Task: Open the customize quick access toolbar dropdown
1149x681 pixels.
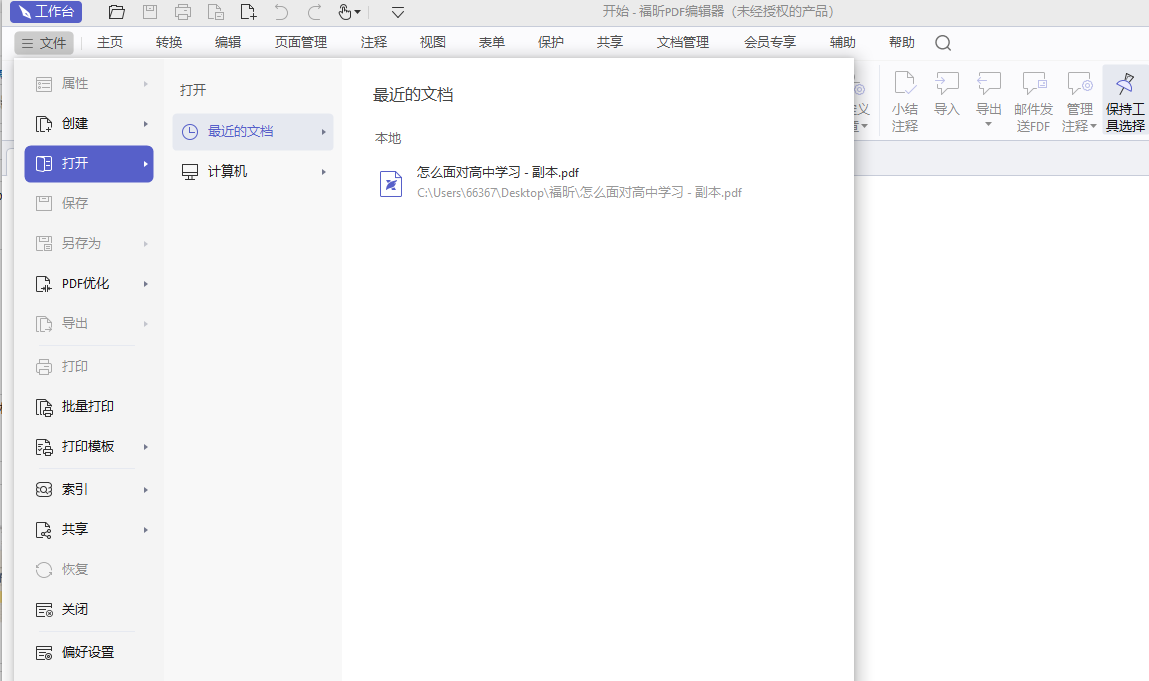Action: click(398, 12)
